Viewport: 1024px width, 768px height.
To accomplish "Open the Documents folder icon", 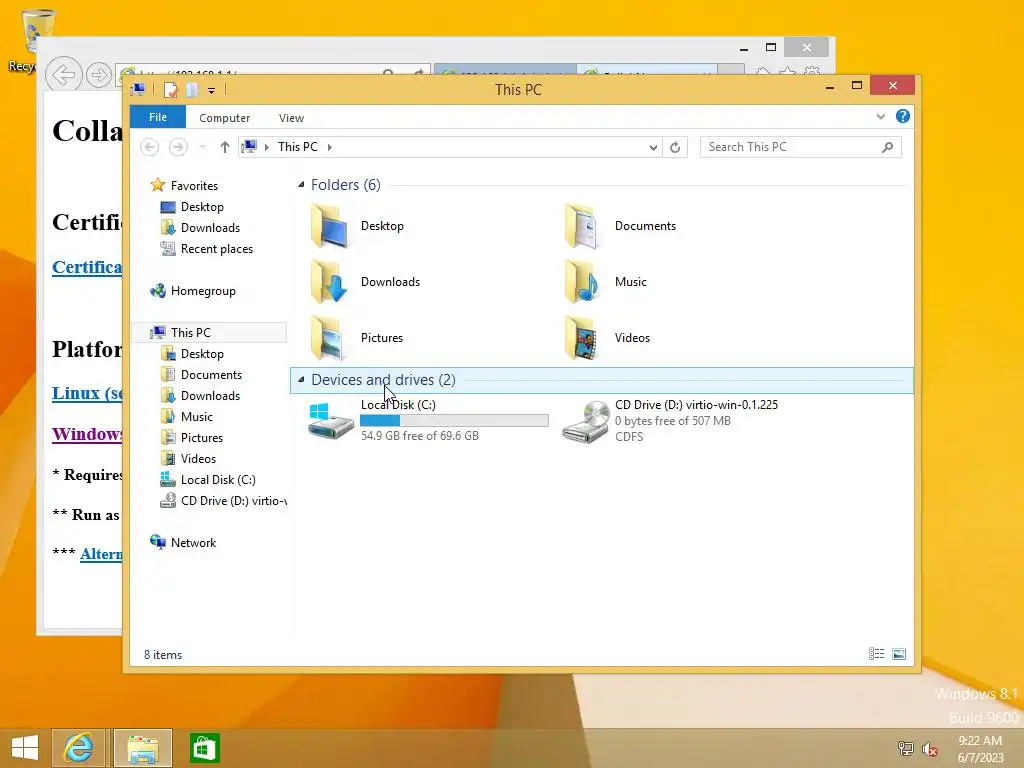I will [582, 226].
